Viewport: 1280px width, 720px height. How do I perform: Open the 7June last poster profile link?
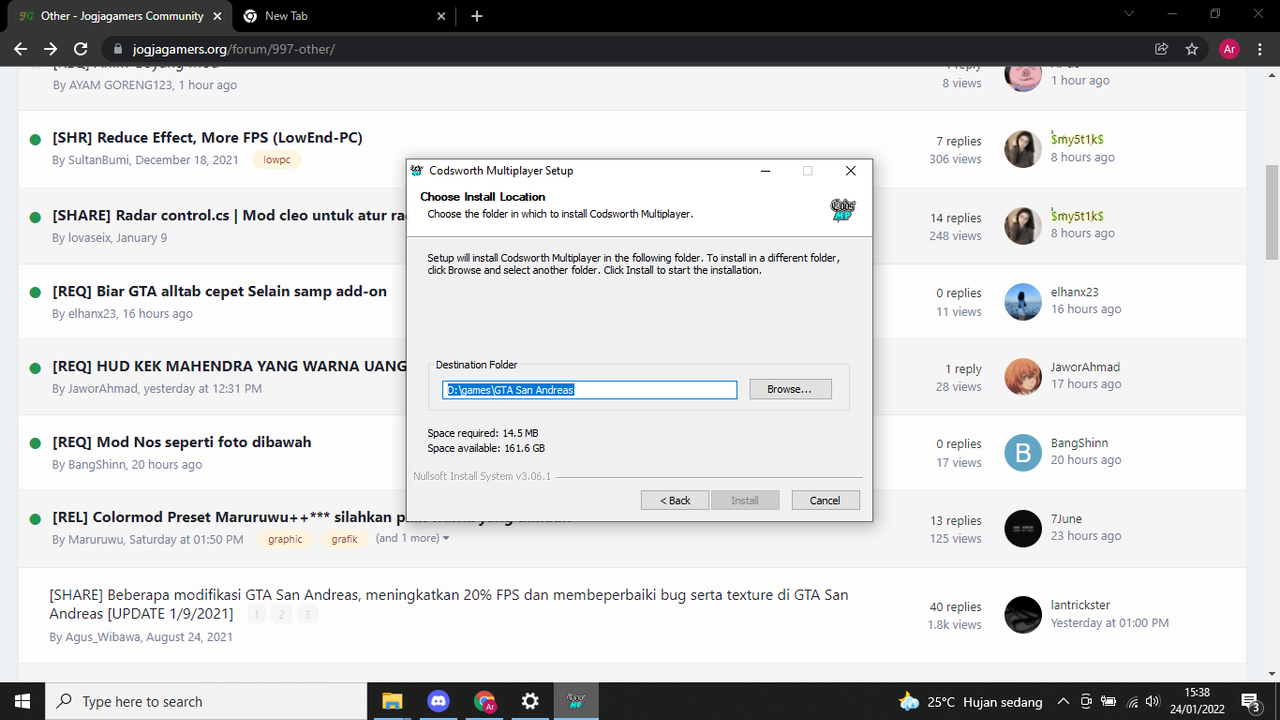coord(1066,519)
